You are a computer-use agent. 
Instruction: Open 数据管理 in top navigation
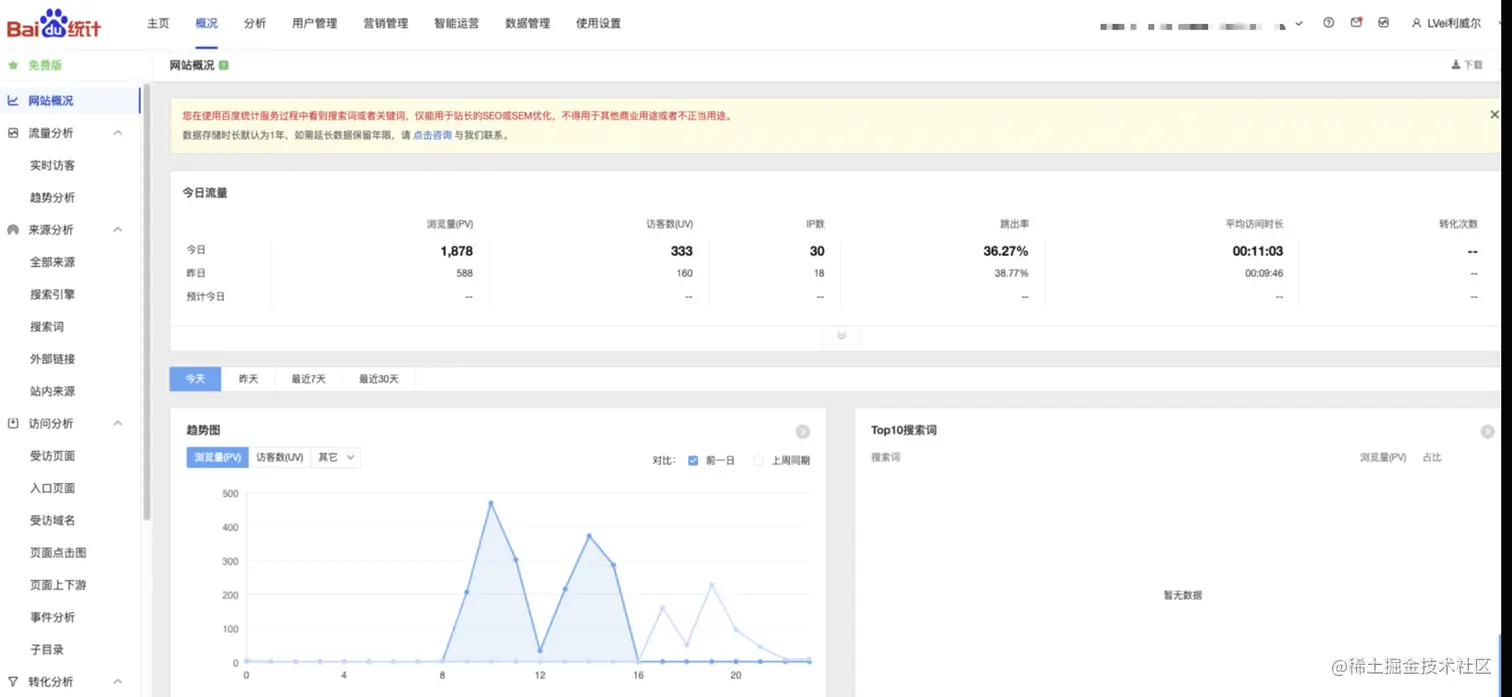pos(528,23)
